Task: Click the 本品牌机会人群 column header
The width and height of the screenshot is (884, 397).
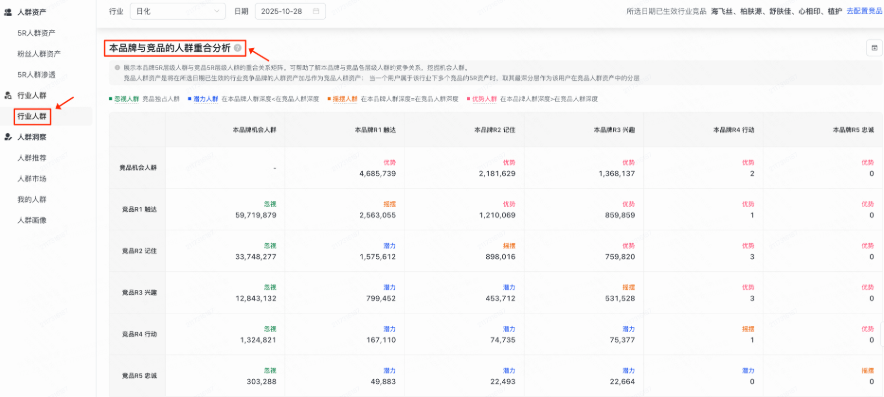Action: pos(254,130)
